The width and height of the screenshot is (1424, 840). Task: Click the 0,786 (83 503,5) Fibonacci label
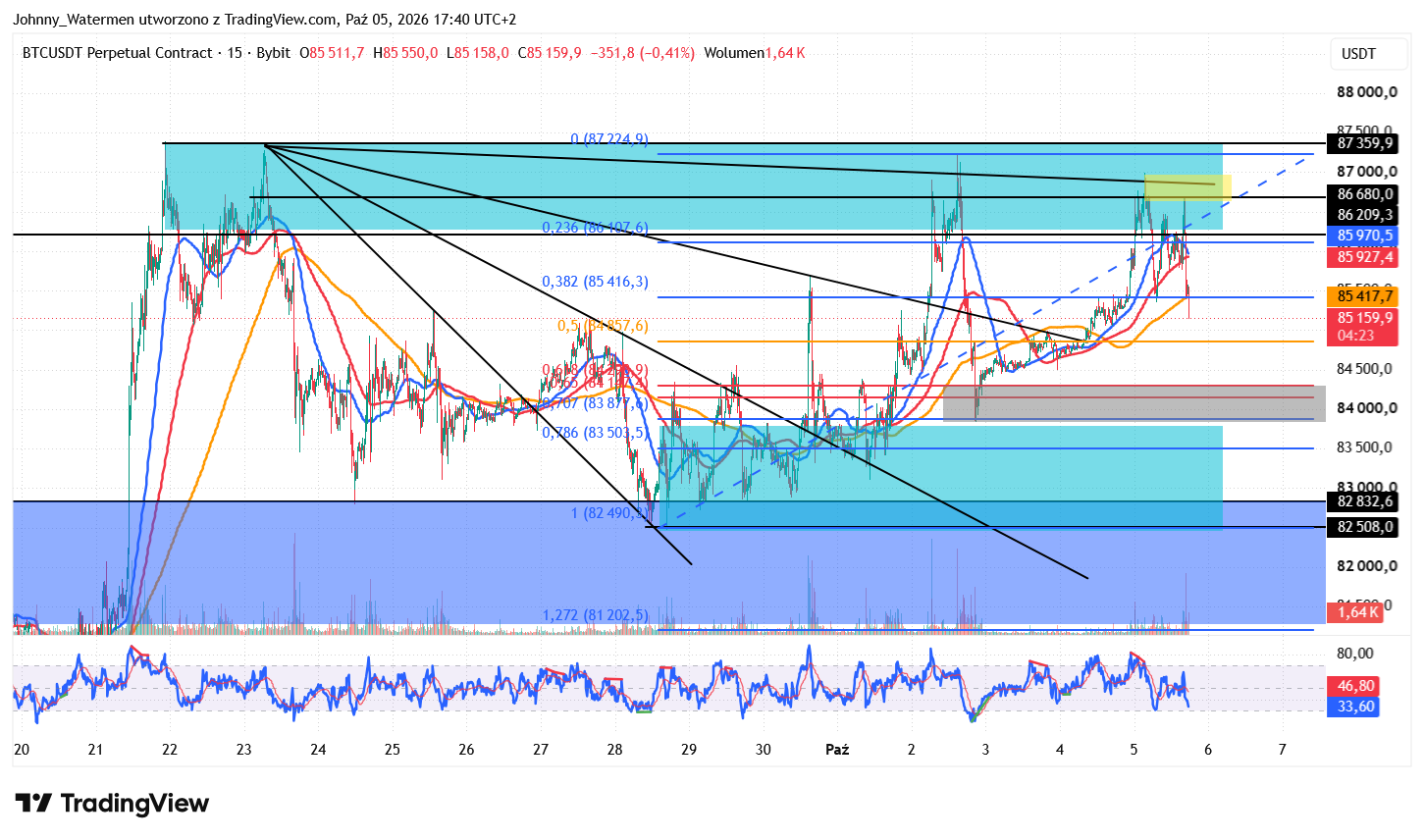(595, 433)
